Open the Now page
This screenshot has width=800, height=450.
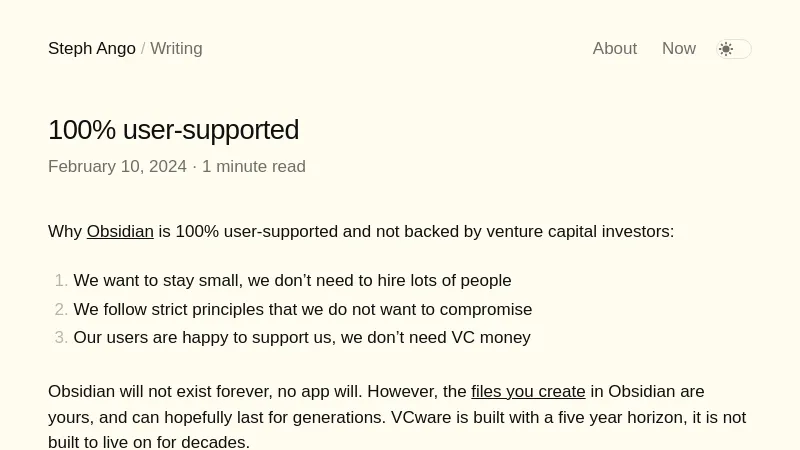[679, 49]
